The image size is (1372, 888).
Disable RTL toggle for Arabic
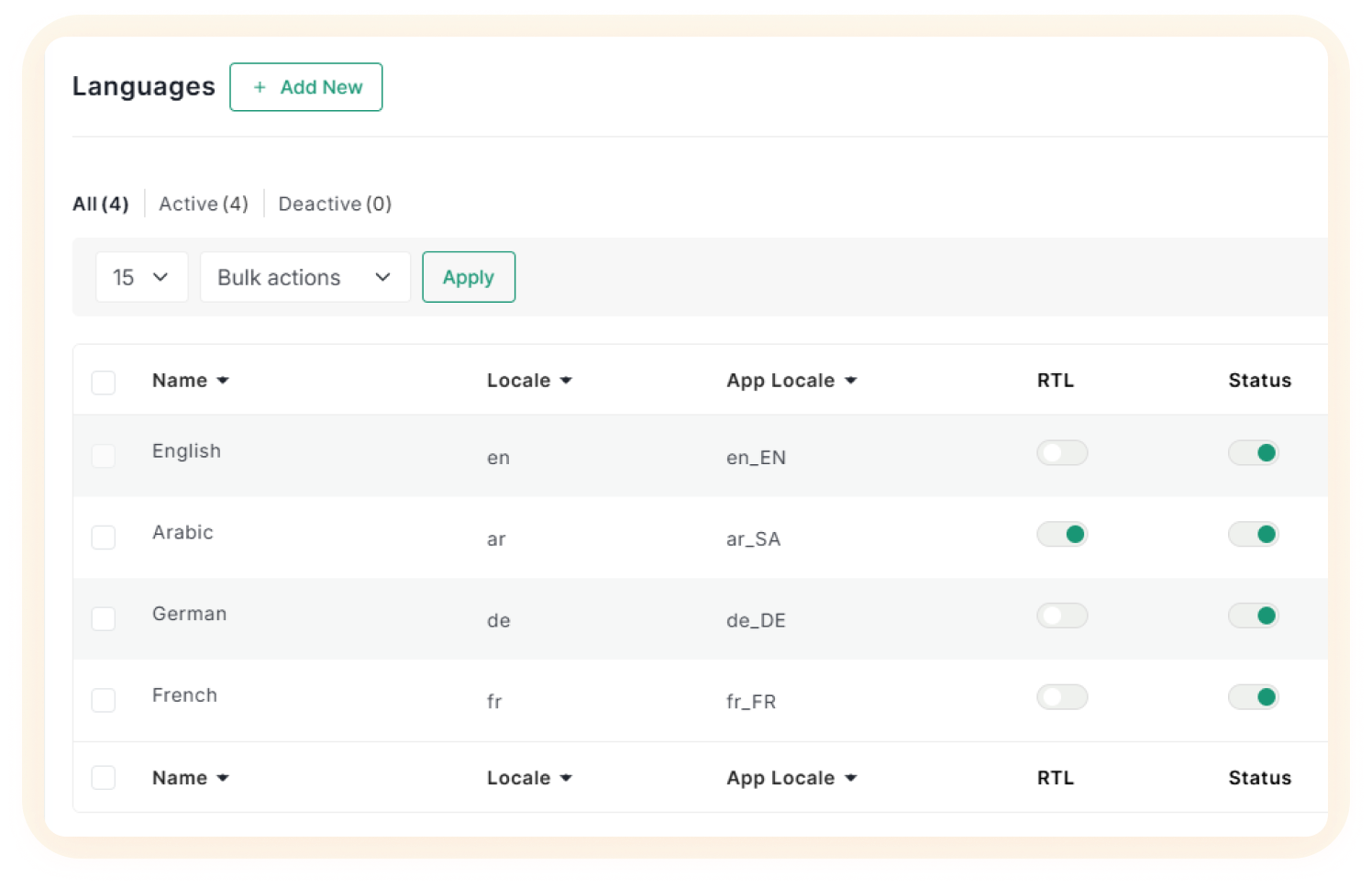click(1062, 534)
